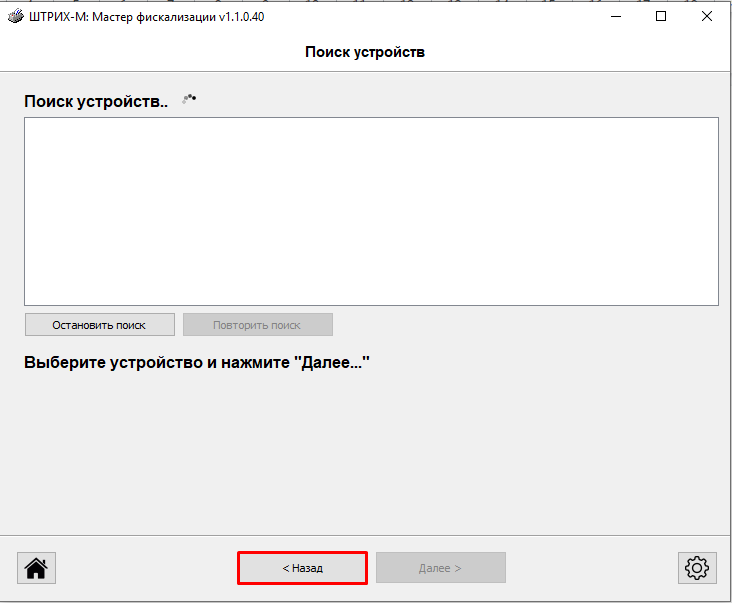Click the Поиск устройств.. status label
Image resolution: width=732 pixels, height=603 pixels.
96,101
